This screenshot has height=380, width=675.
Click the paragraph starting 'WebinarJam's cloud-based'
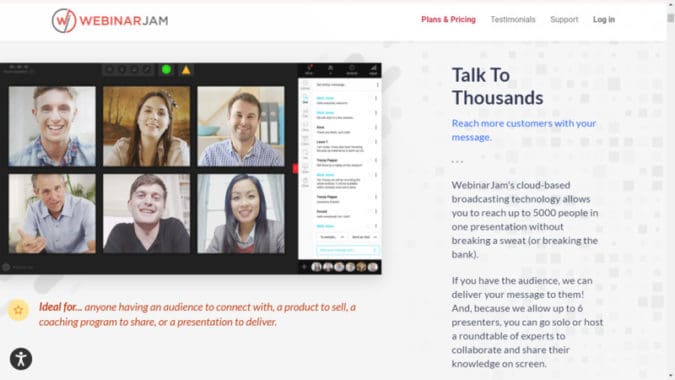tap(525, 219)
